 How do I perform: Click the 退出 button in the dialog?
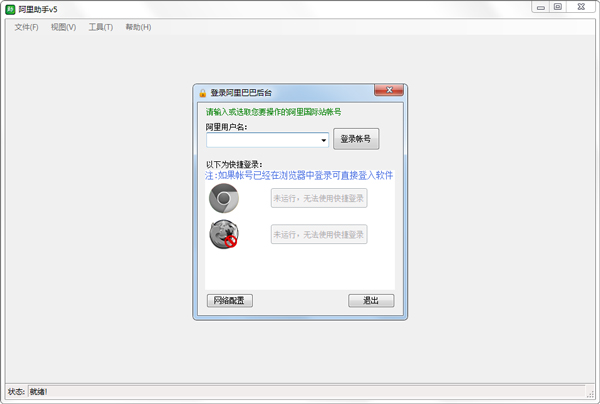click(371, 300)
